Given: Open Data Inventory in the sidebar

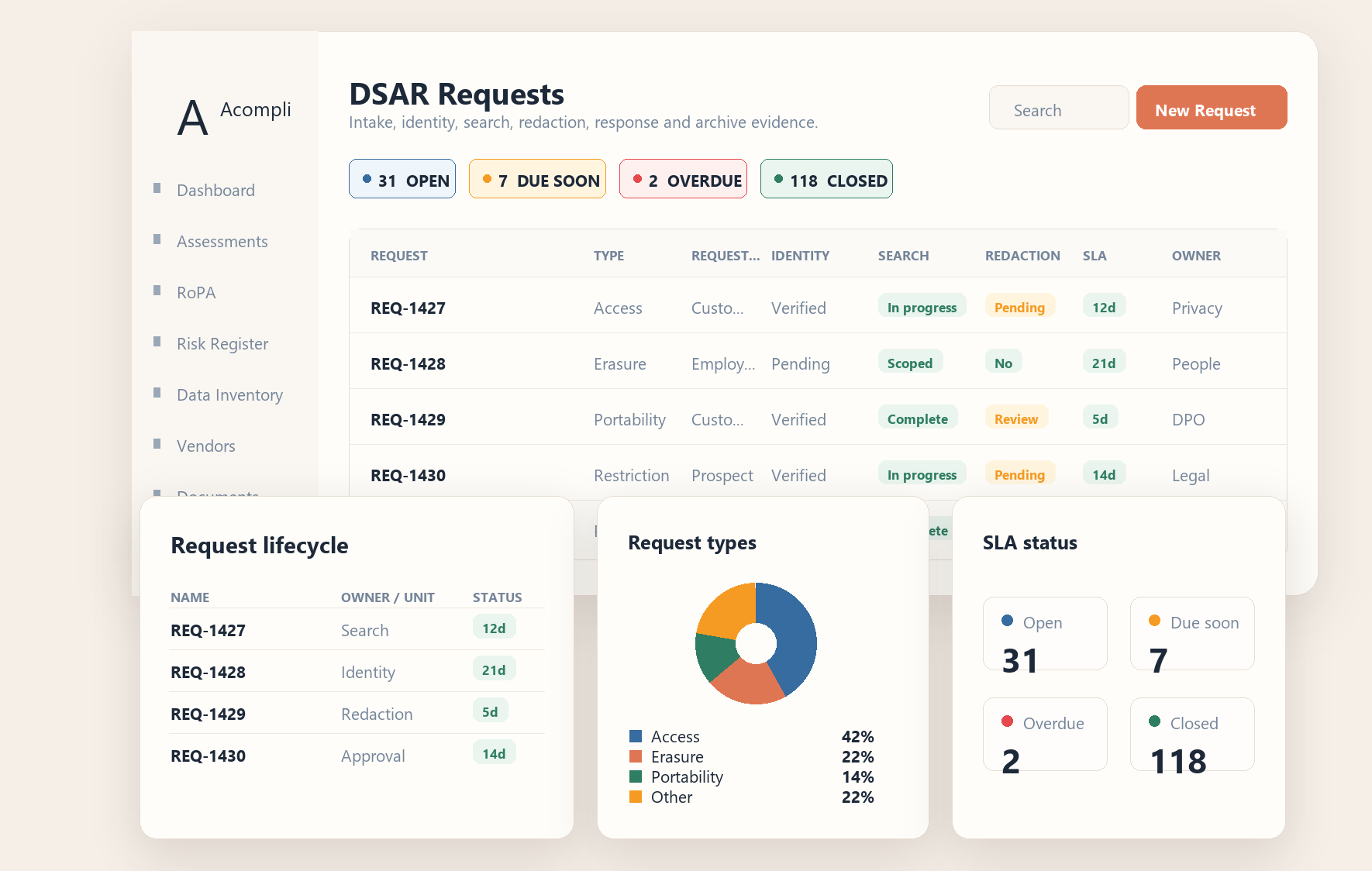Looking at the screenshot, I should coord(229,395).
